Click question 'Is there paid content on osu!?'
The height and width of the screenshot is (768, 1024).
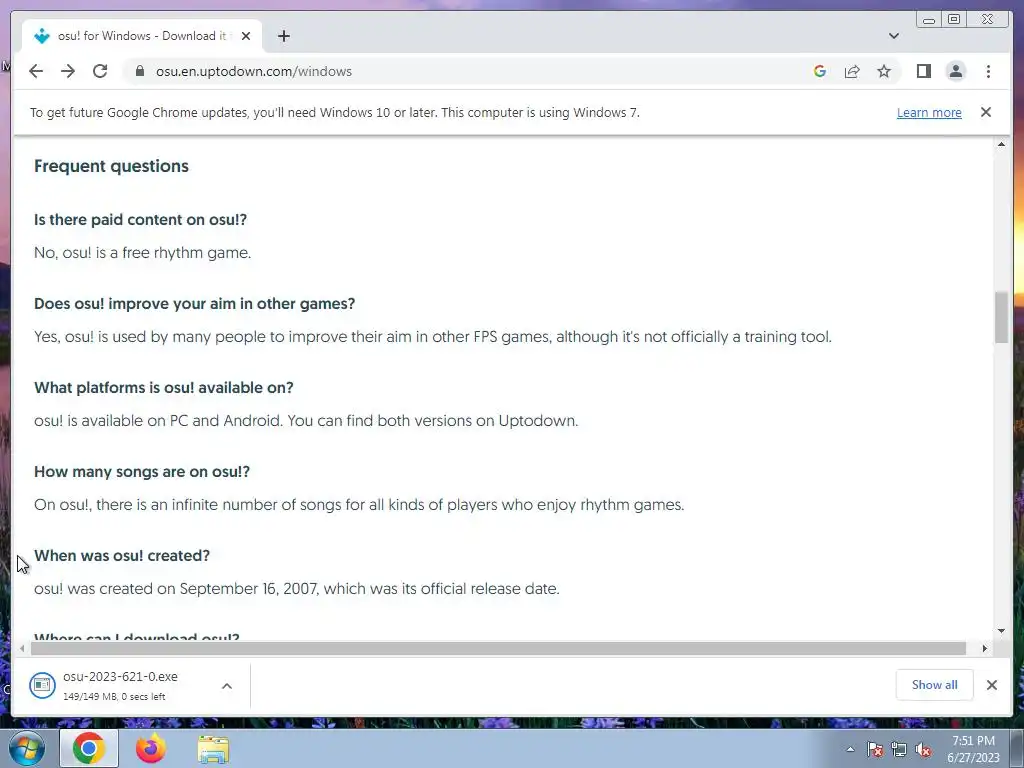pyautogui.click(x=140, y=219)
